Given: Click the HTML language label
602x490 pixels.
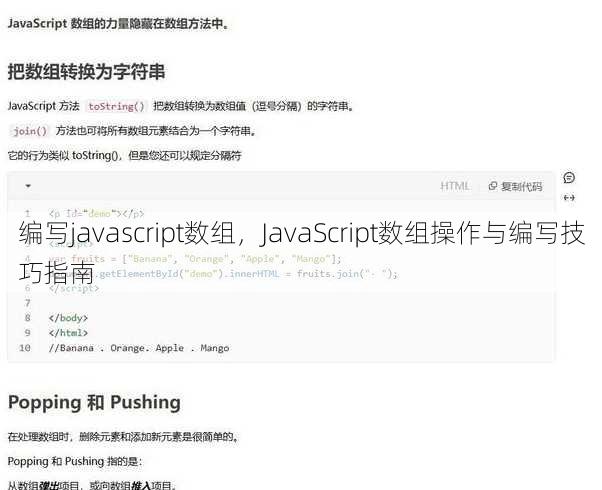Looking at the screenshot, I should tap(455, 186).
